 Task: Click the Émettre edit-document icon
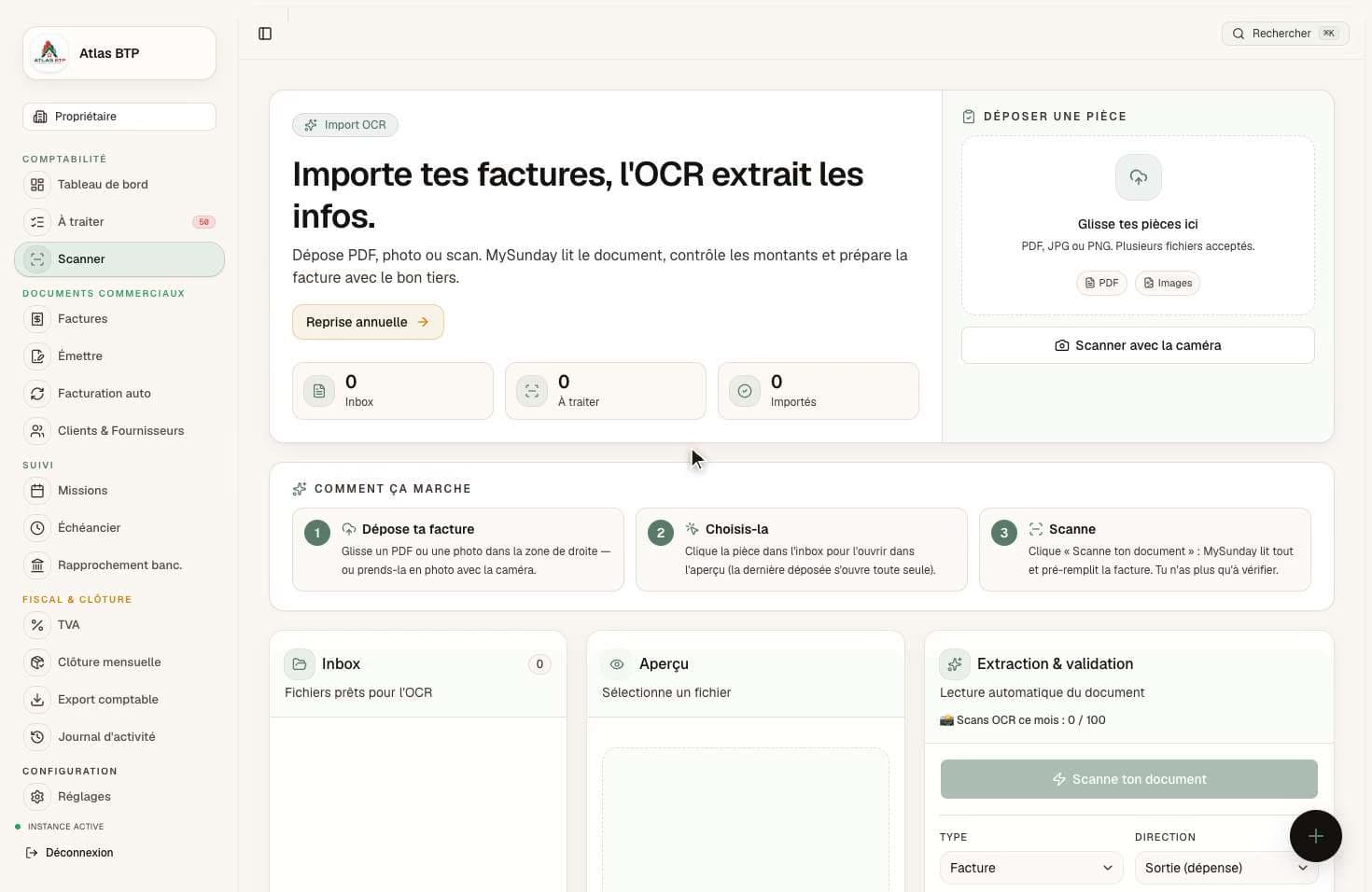(x=37, y=356)
